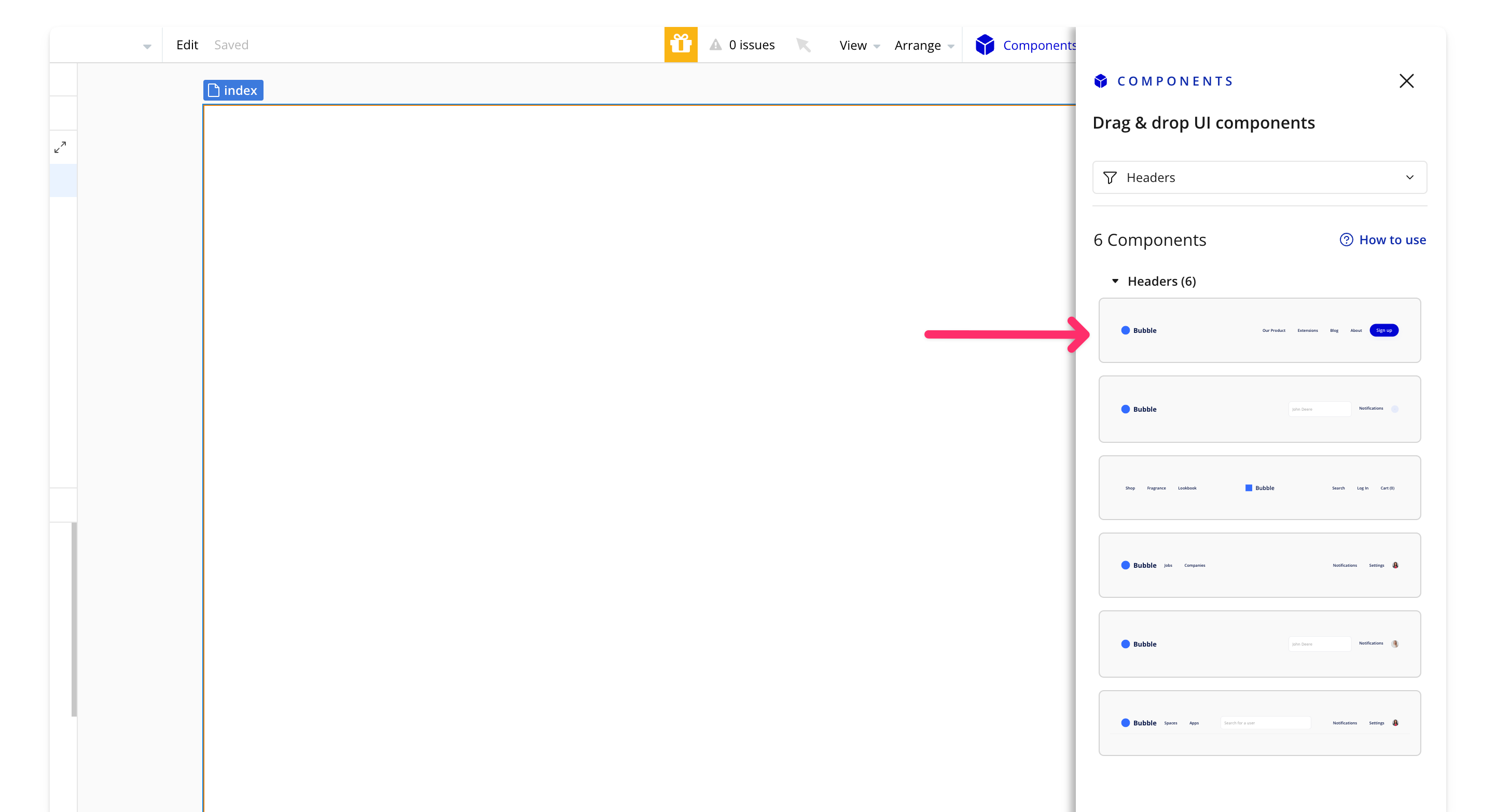Click the question mark help icon
Screen dimensions: 1496x812
[1346, 240]
